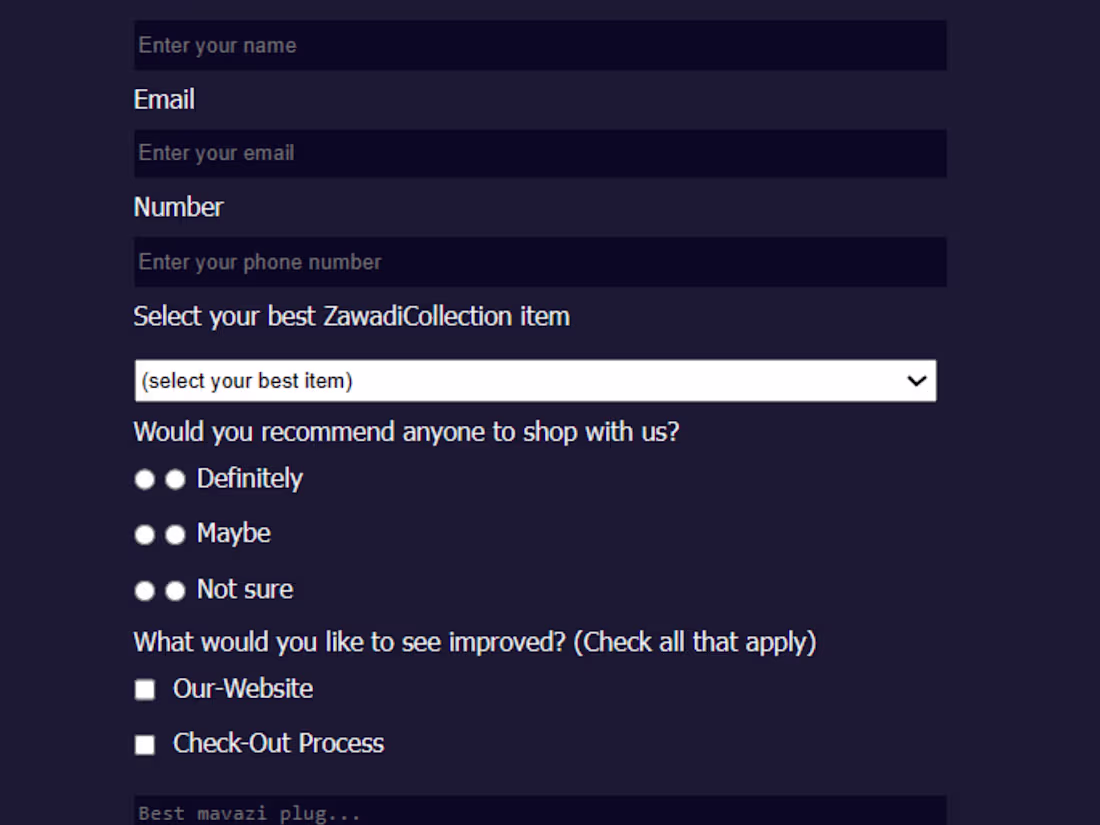Open the ZawadiCollection item dropdown
Viewport: 1100px width, 825px height.
tap(535, 380)
